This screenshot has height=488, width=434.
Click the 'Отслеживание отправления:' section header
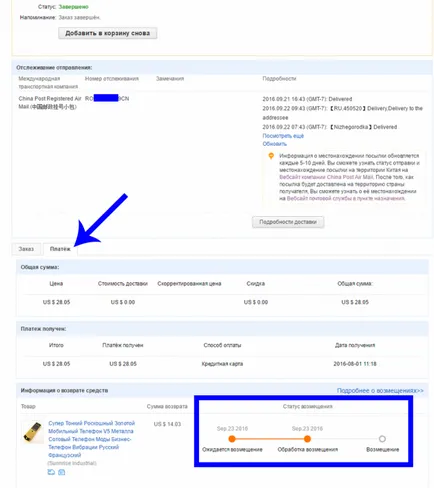click(54, 67)
